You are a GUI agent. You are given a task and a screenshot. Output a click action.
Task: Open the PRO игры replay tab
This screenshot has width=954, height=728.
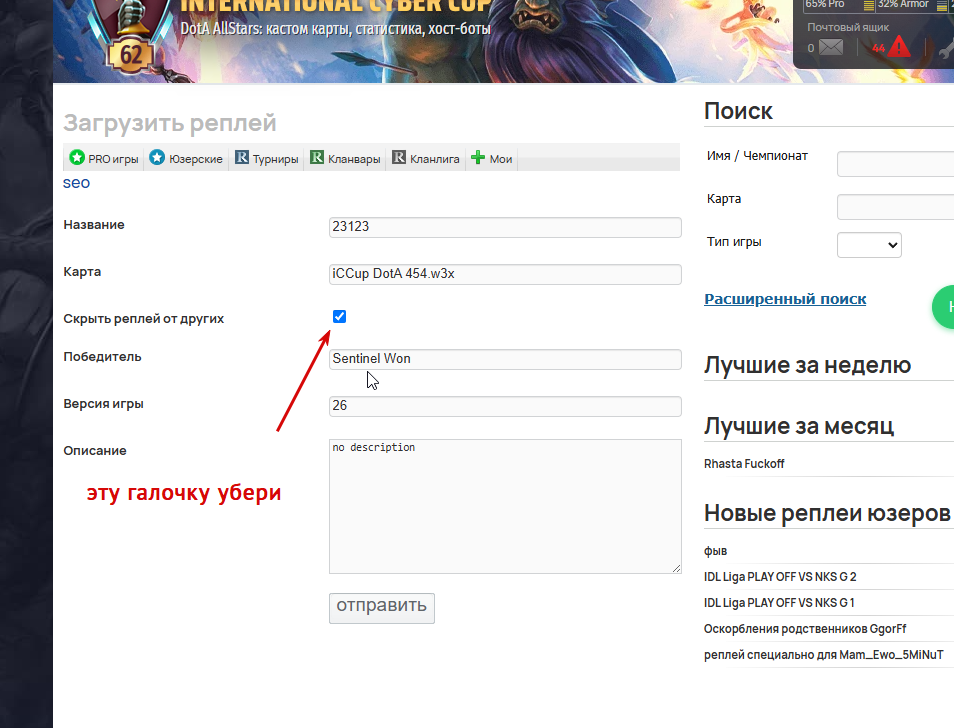[x=103, y=159]
